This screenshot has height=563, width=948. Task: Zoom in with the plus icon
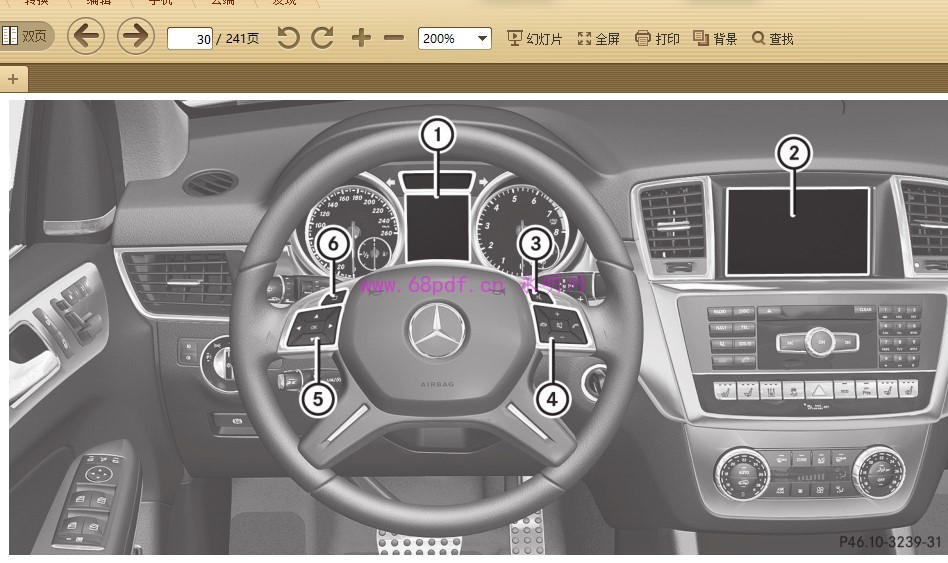coord(361,38)
